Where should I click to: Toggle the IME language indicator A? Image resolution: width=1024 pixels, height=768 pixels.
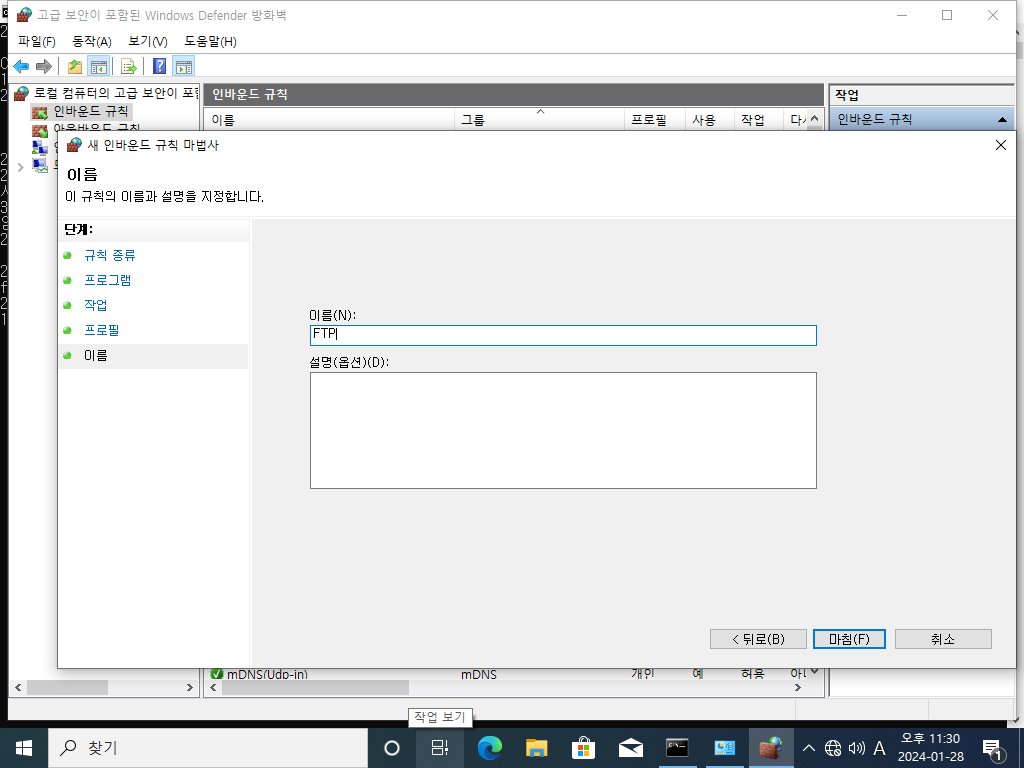[x=879, y=748]
